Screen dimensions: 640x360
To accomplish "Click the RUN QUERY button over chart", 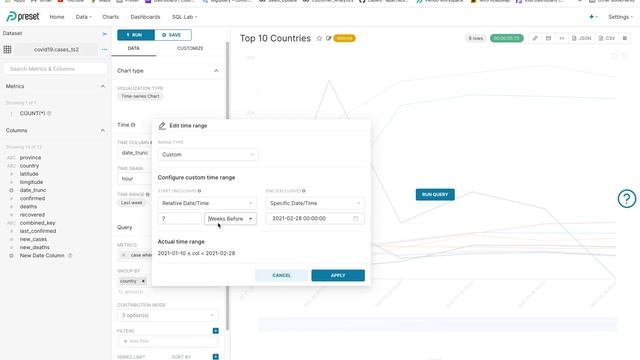I will [x=435, y=195].
